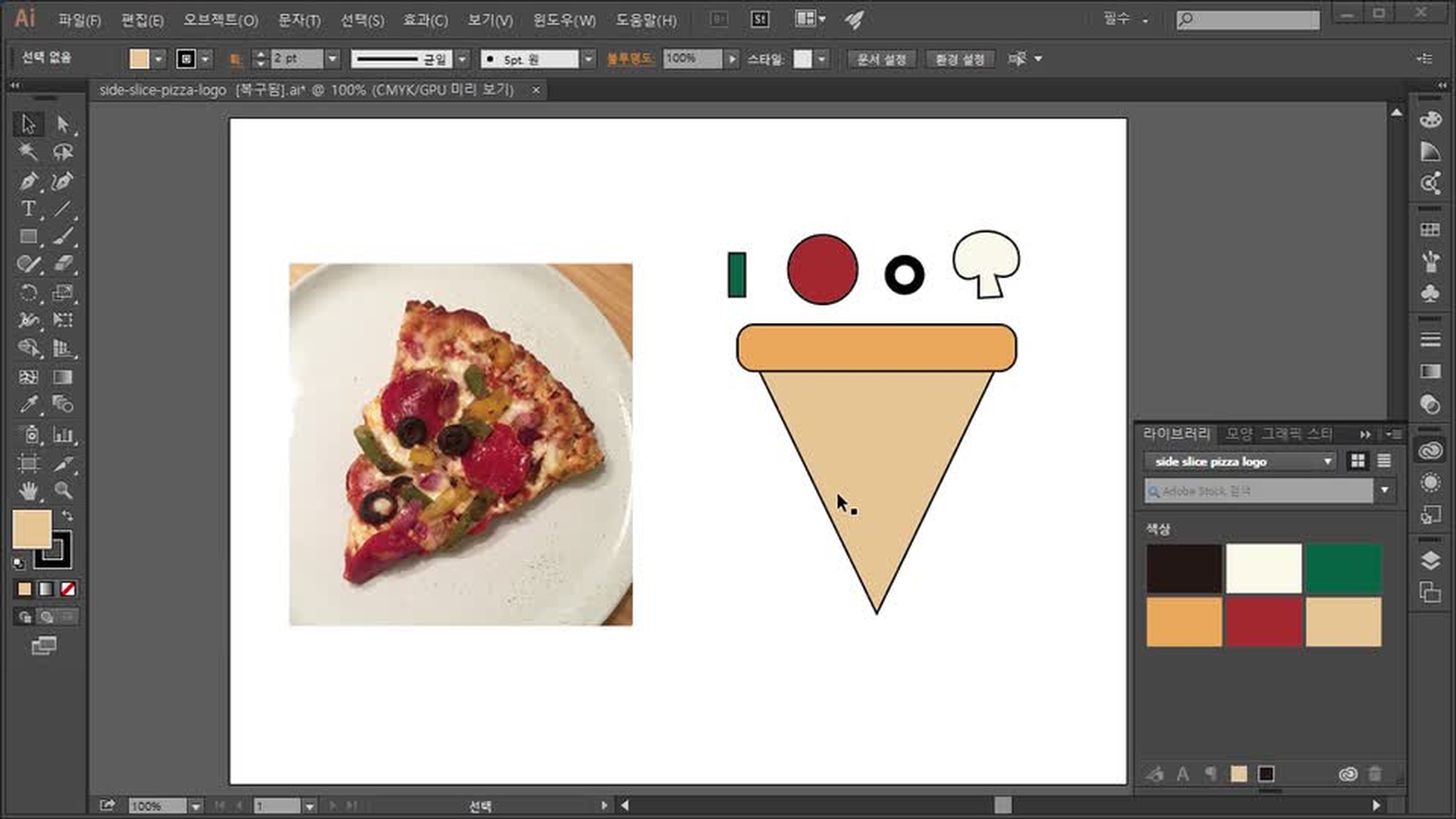Open the 효과(C) menu
1456x819 pixels.
425,20
